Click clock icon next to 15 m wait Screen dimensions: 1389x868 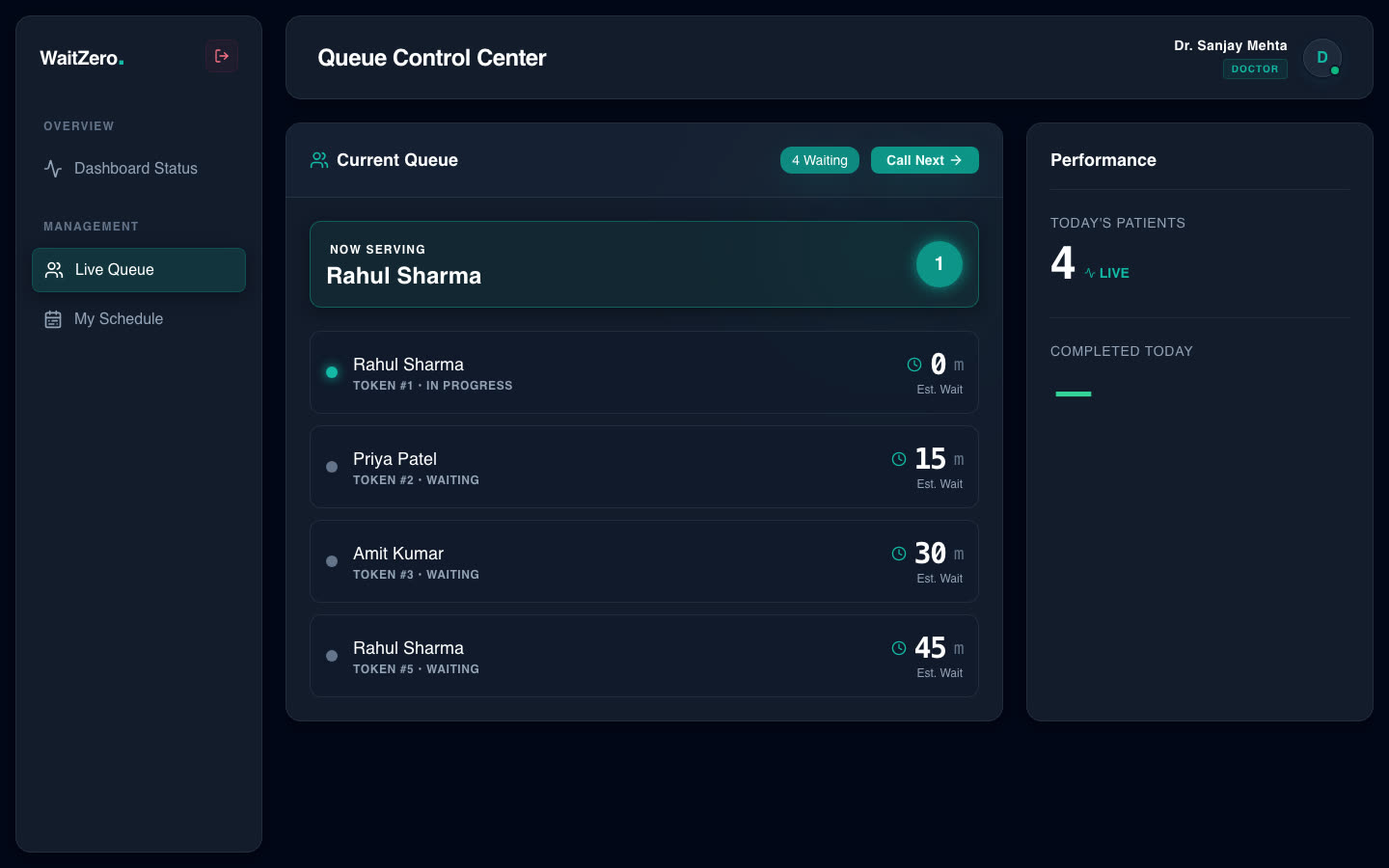pos(899,459)
